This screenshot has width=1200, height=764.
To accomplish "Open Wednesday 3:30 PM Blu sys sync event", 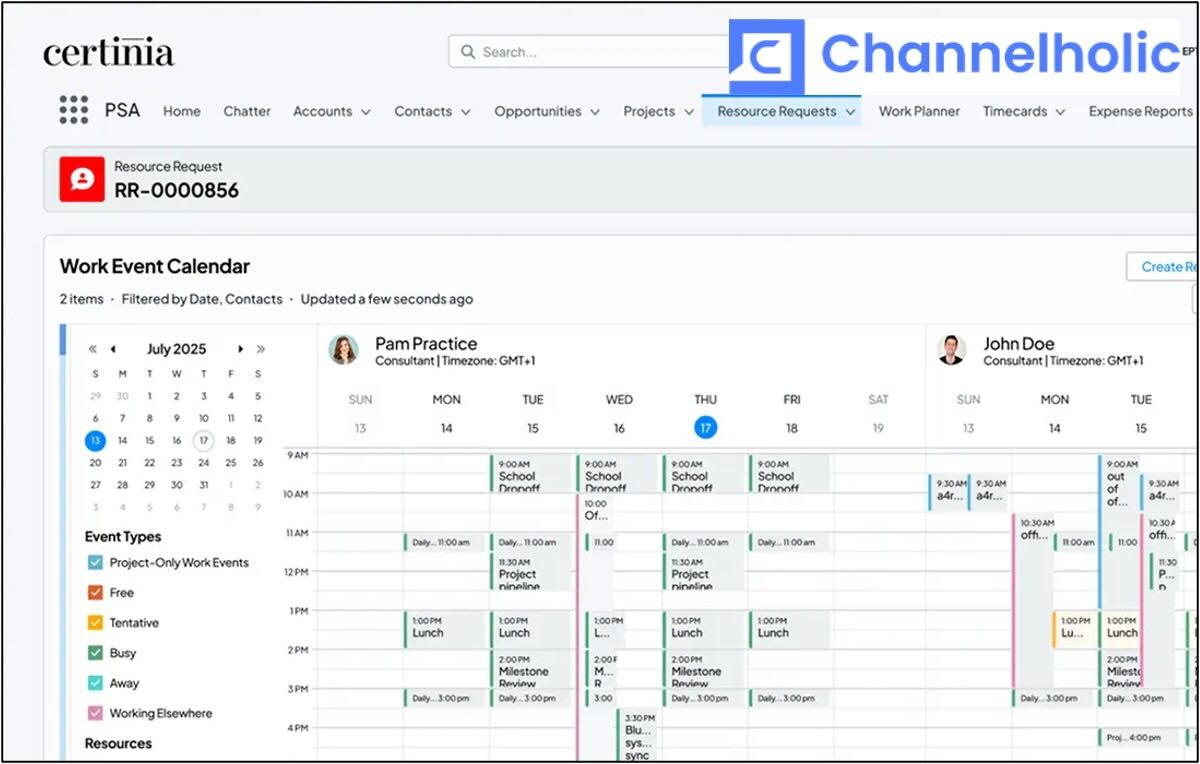I will tap(637, 736).
